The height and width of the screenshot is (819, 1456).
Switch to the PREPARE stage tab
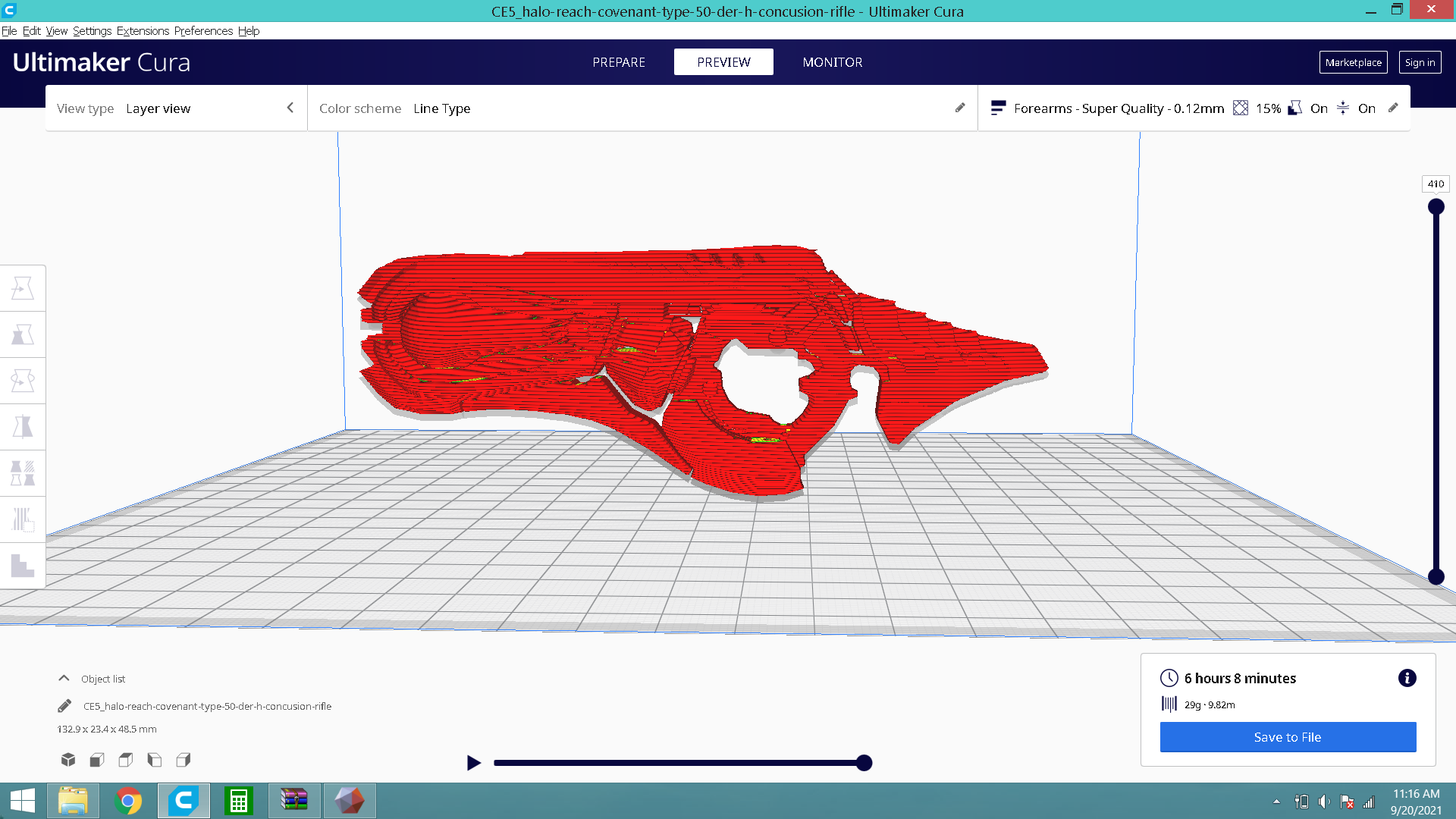pyautogui.click(x=619, y=62)
